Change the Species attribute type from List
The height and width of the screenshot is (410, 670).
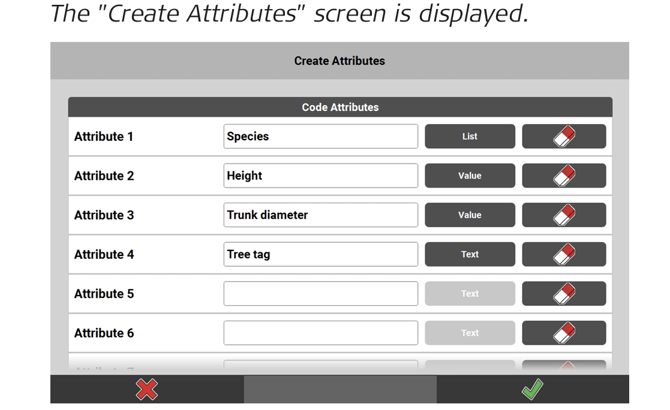coord(470,136)
